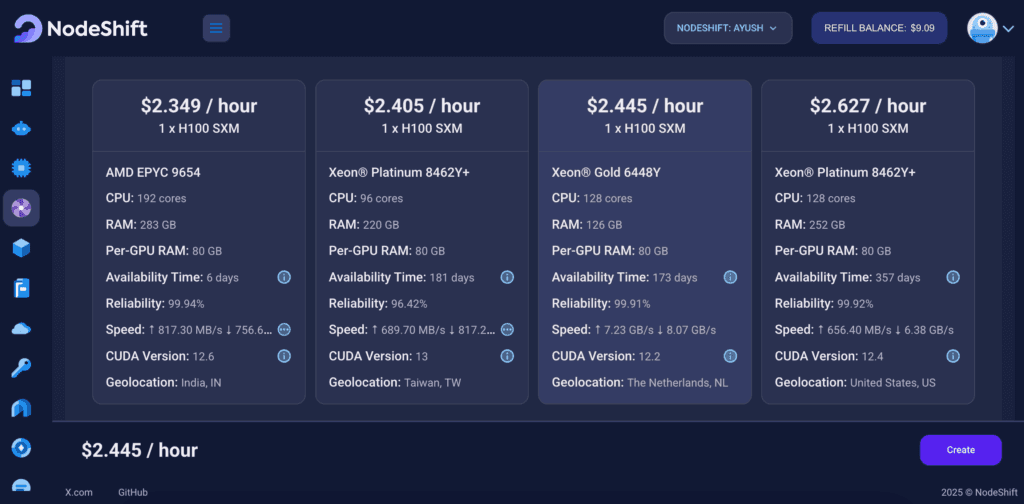Open the GitHub footer link
The image size is (1024, 504).
(x=132, y=492)
